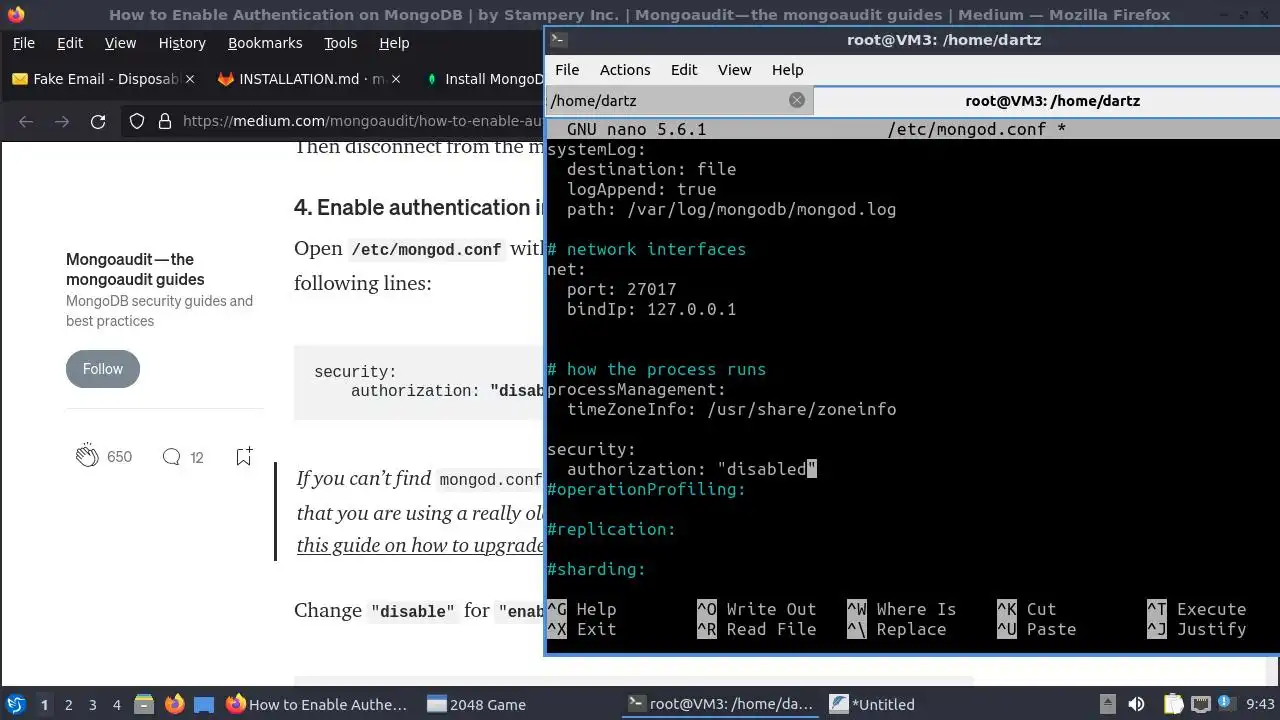Click the 'bindIp: 127.0.0.1' line in nano
The width and height of the screenshot is (1280, 720).
coord(651,309)
